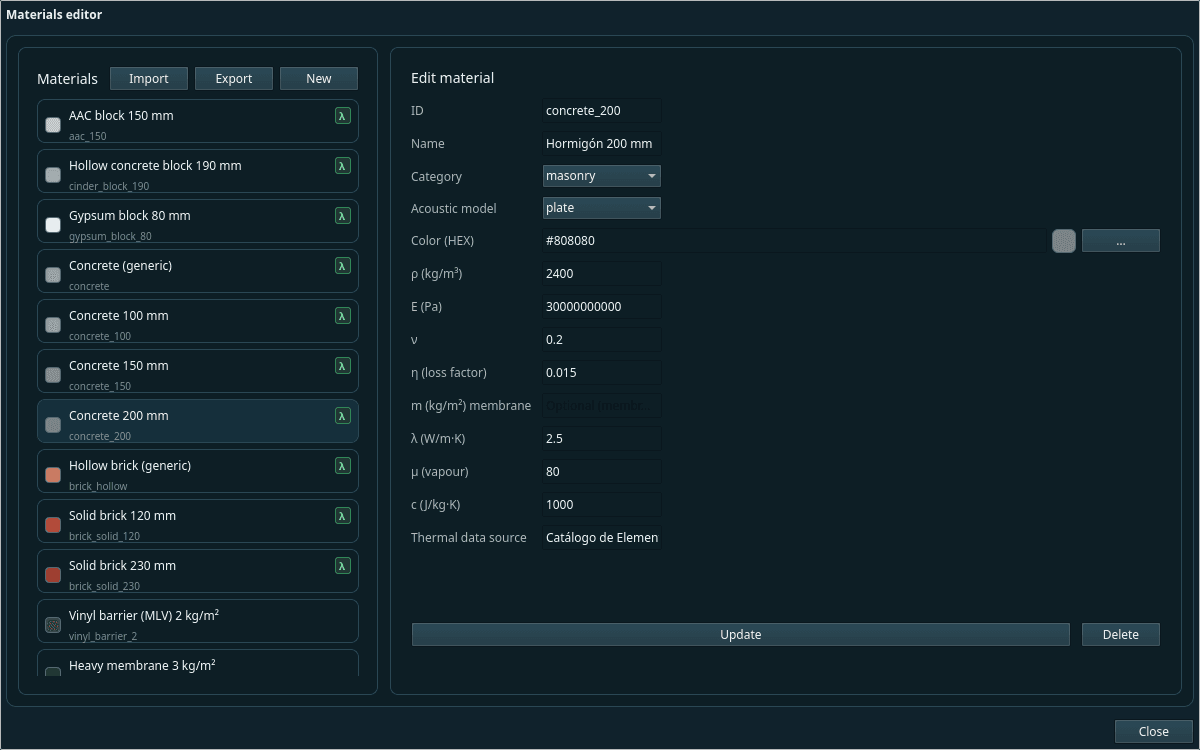Screen dimensions: 1200x750
Task: Import materials with the Import button
Action: pyautogui.click(x=149, y=79)
